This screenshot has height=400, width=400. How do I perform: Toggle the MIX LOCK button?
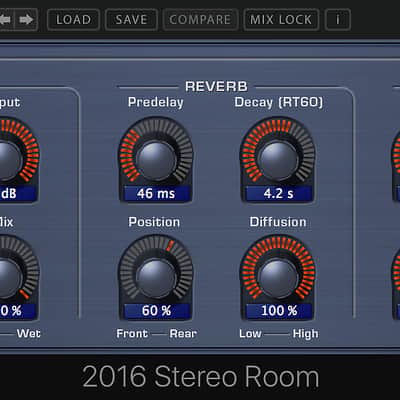pyautogui.click(x=281, y=20)
